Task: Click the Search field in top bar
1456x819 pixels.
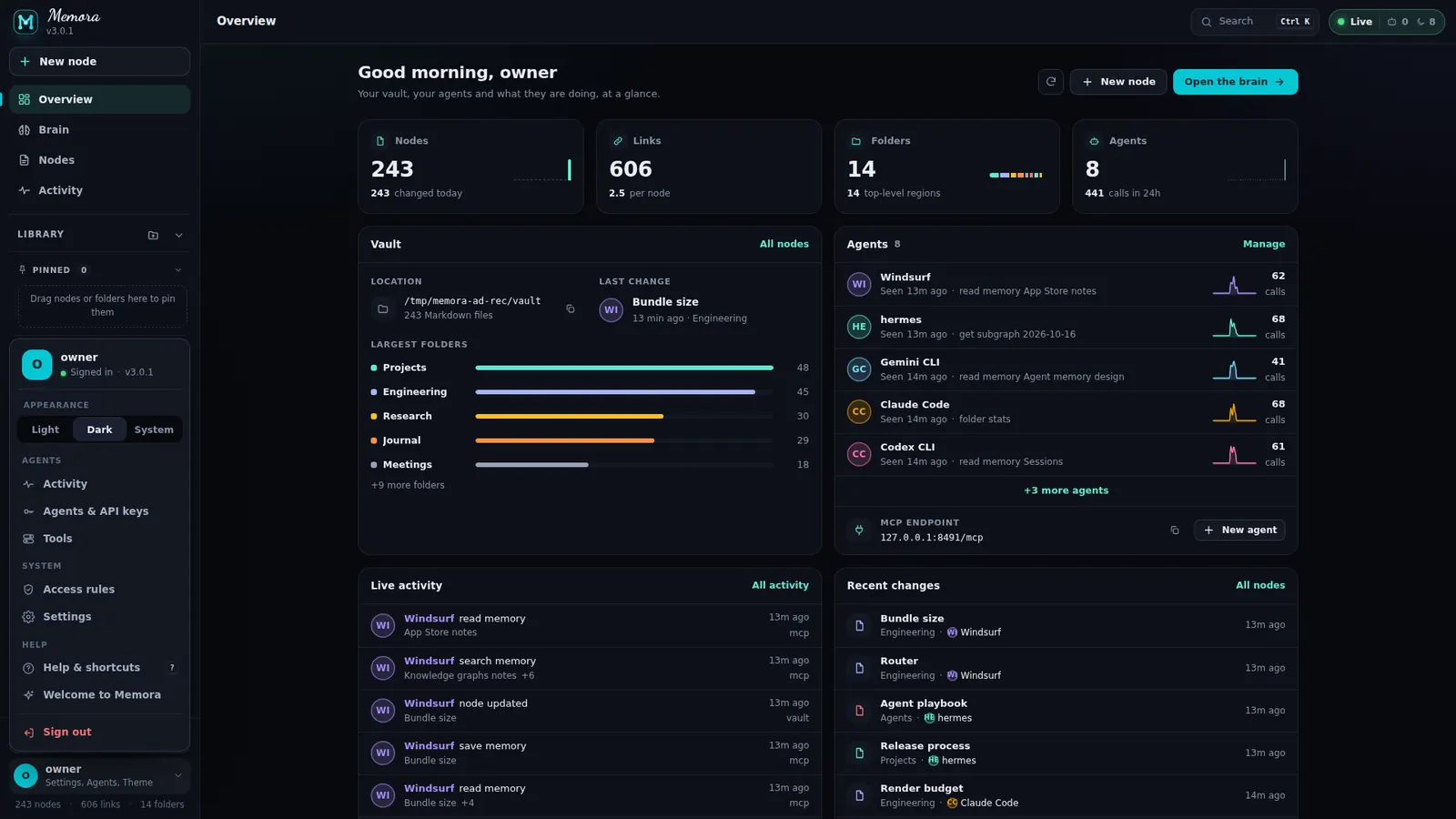Action: [x=1255, y=22]
